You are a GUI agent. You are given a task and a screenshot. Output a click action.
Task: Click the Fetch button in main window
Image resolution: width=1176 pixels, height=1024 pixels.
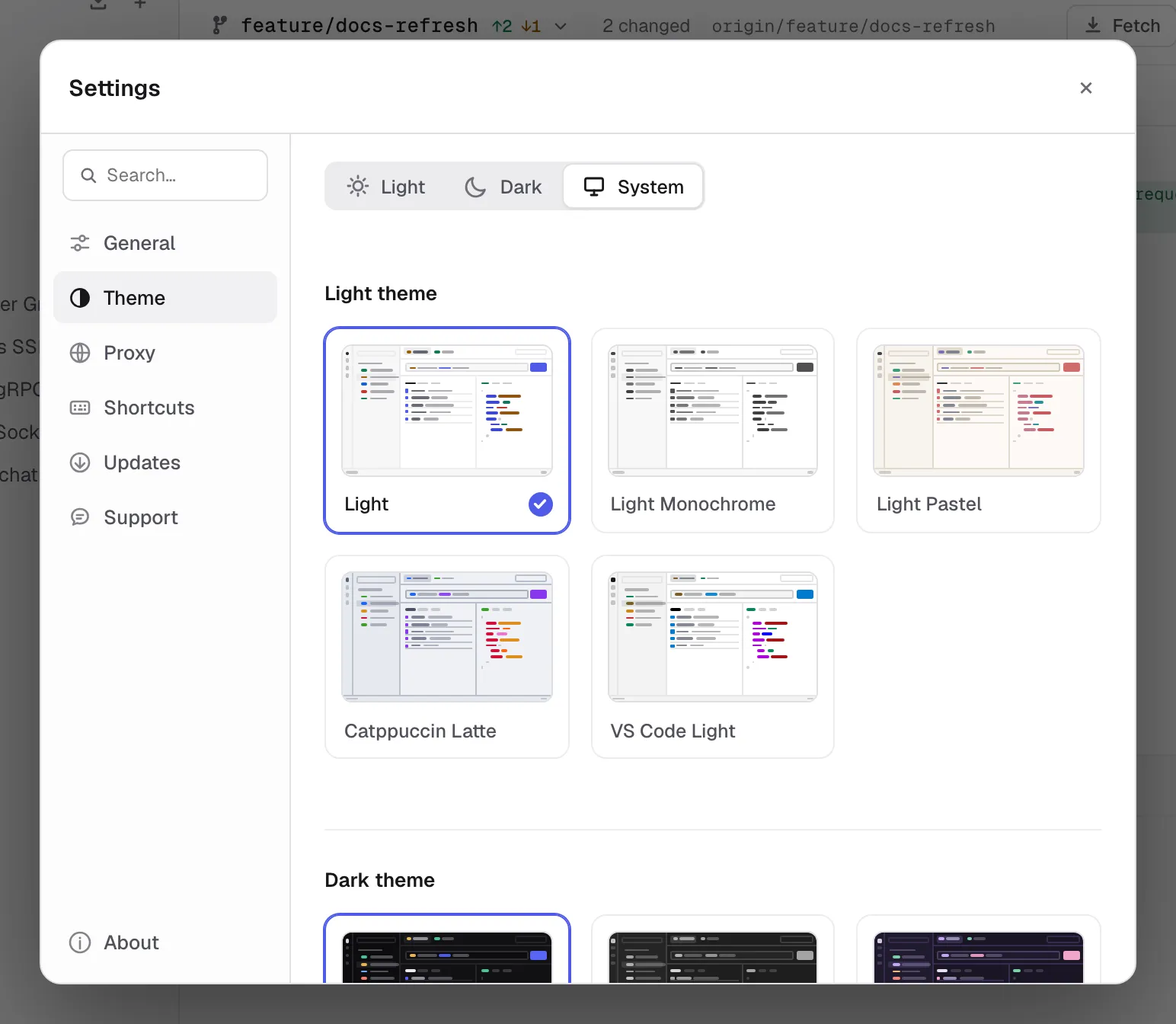point(1121,26)
